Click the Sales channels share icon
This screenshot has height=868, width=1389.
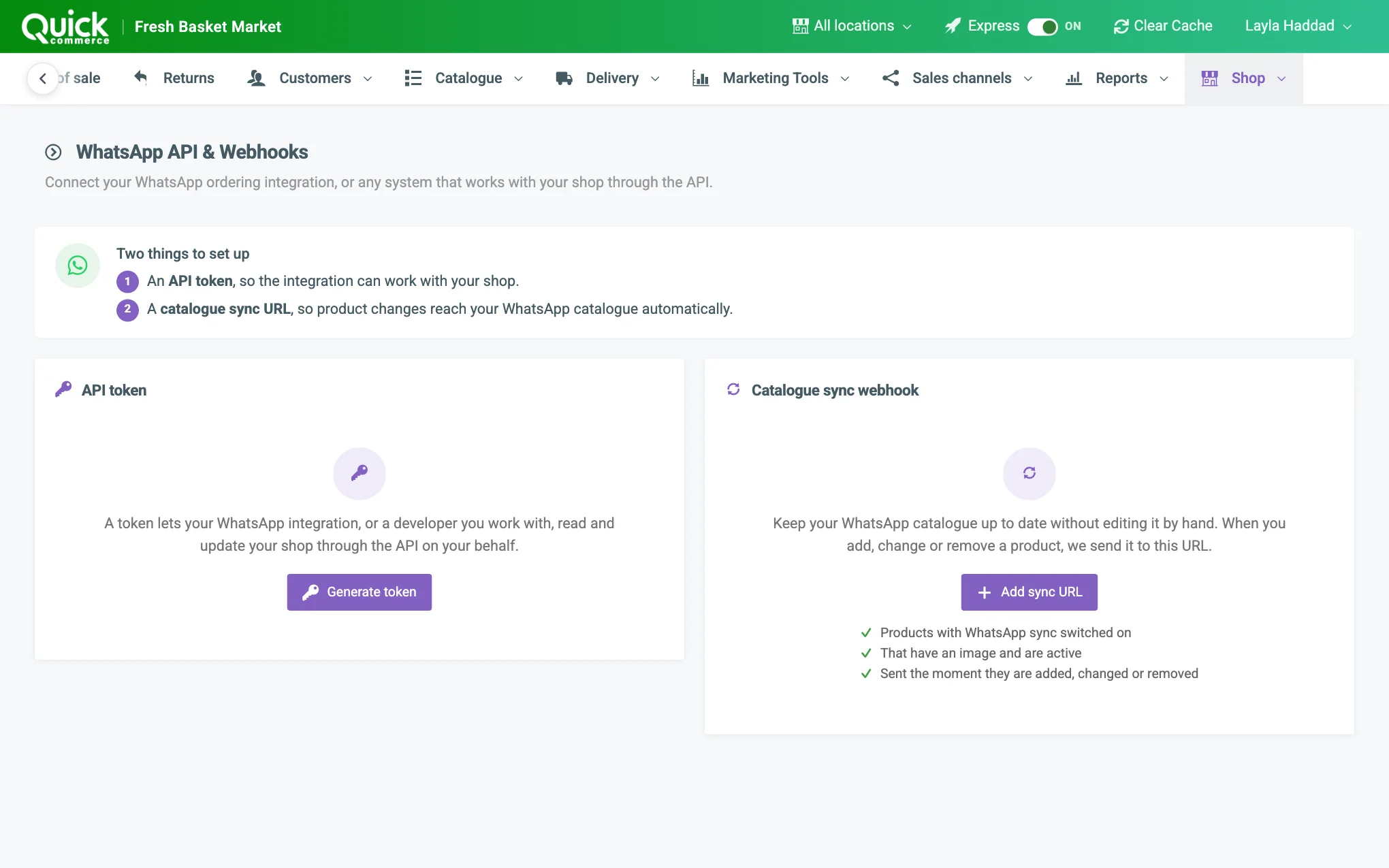point(891,78)
